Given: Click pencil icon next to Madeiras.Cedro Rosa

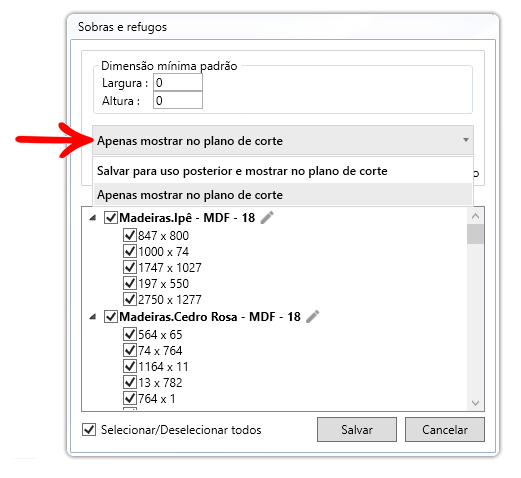Looking at the screenshot, I should [313, 317].
